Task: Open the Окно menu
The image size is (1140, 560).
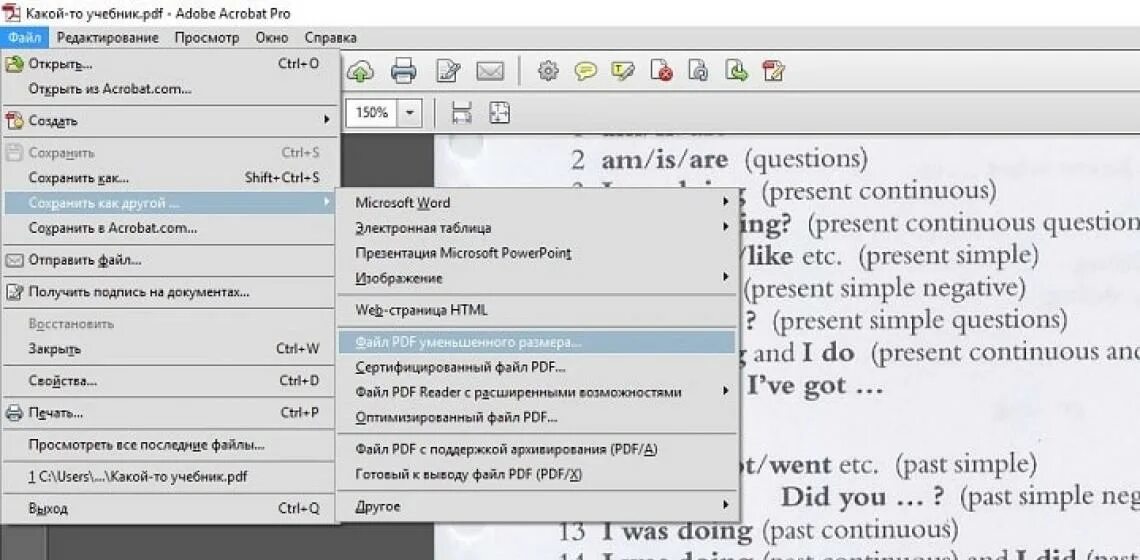Action: [272, 38]
